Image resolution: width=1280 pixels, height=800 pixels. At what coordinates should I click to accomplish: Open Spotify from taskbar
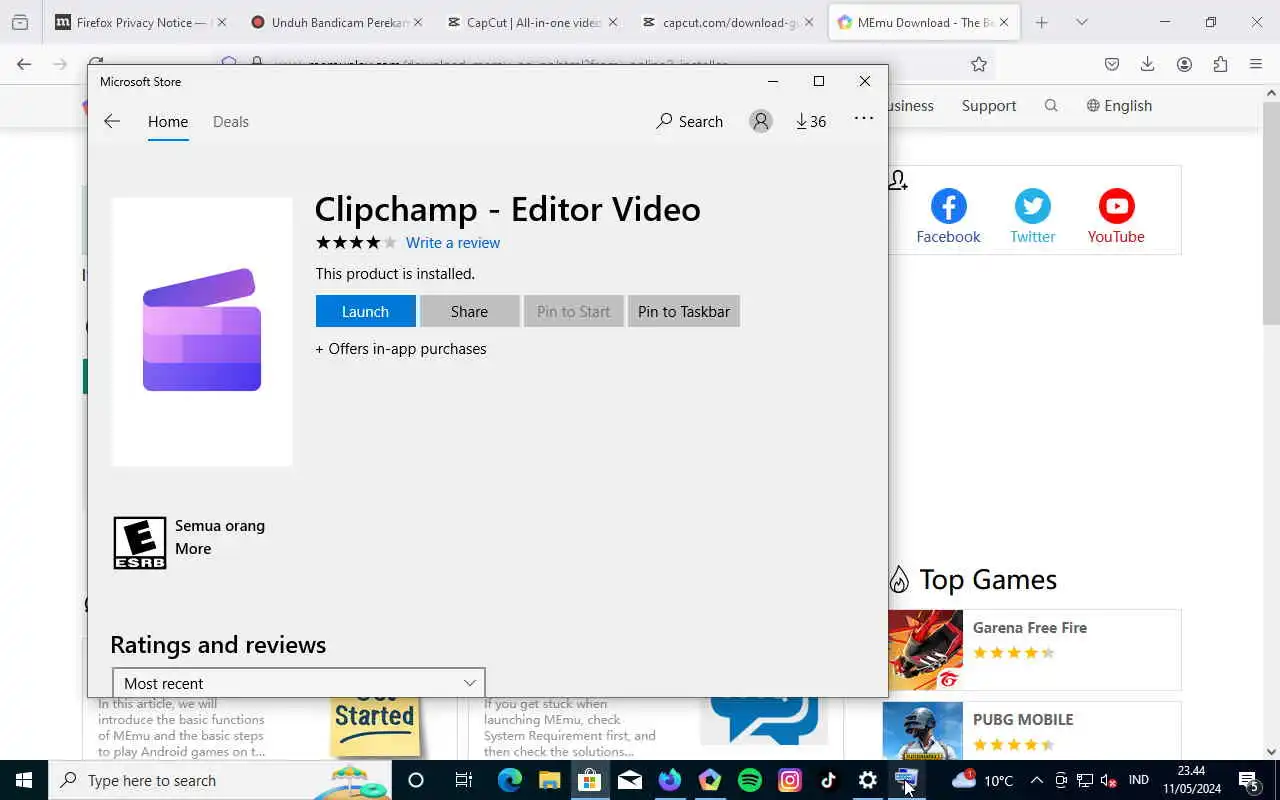749,780
